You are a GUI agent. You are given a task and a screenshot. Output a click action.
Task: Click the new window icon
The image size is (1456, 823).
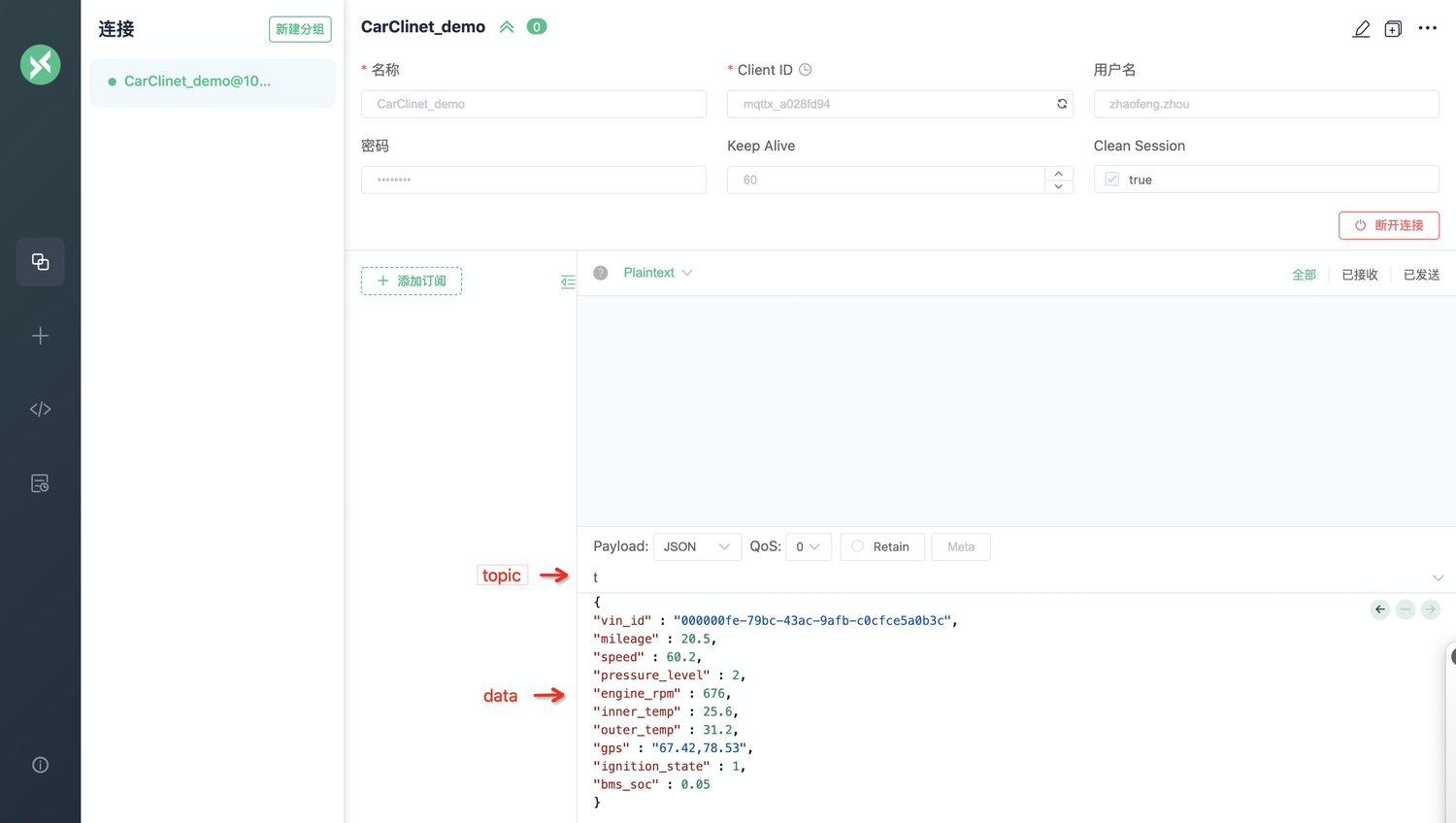click(x=1393, y=29)
